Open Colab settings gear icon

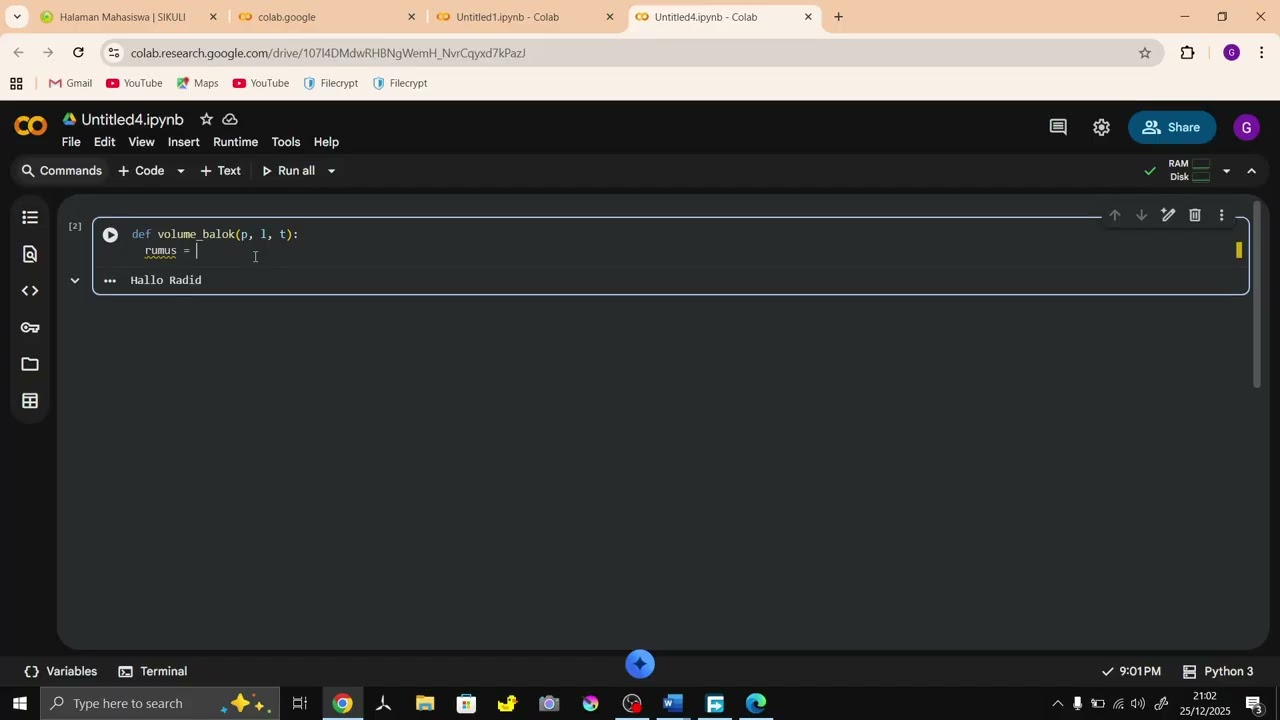pyautogui.click(x=1101, y=127)
